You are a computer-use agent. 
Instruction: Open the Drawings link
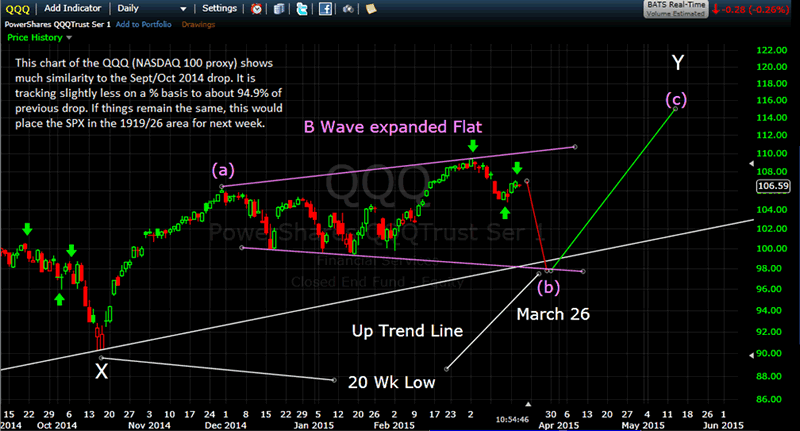[198, 24]
